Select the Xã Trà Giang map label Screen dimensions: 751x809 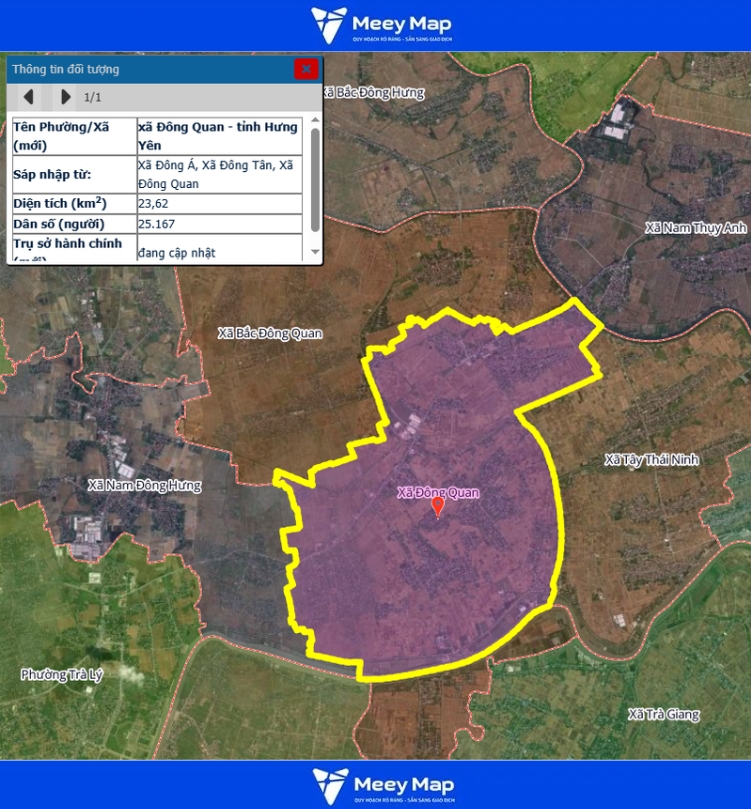(663, 715)
